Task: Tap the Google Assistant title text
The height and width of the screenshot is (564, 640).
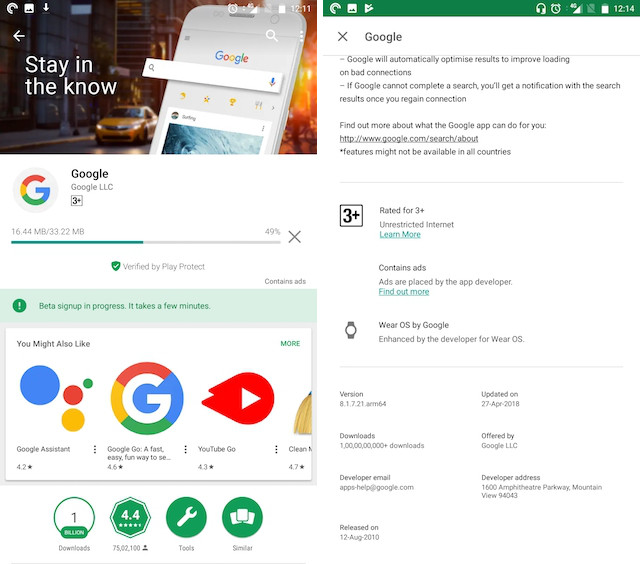Action: 43,449
